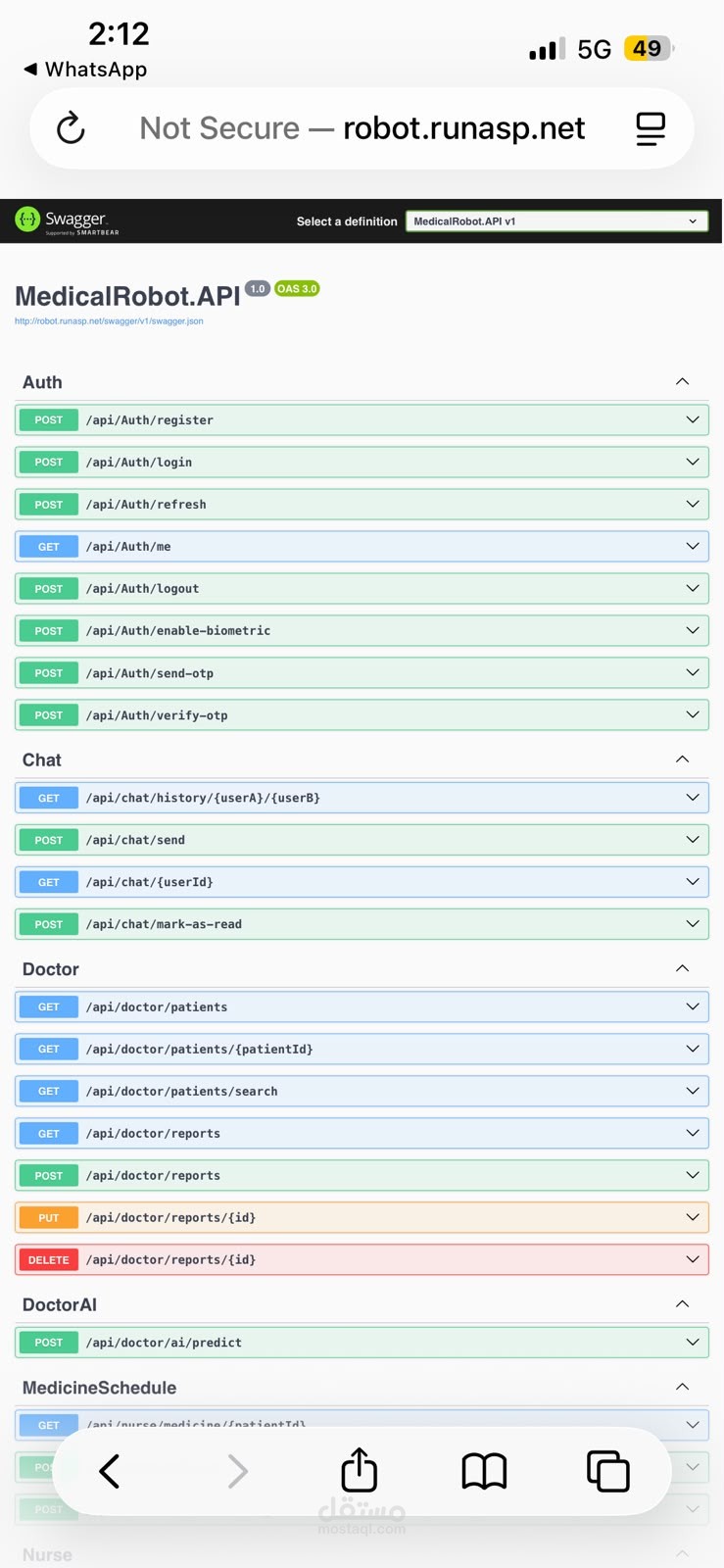724x1568 pixels.
Task: Click POST badge for /api/Auth/refresh
Action: [x=49, y=505]
